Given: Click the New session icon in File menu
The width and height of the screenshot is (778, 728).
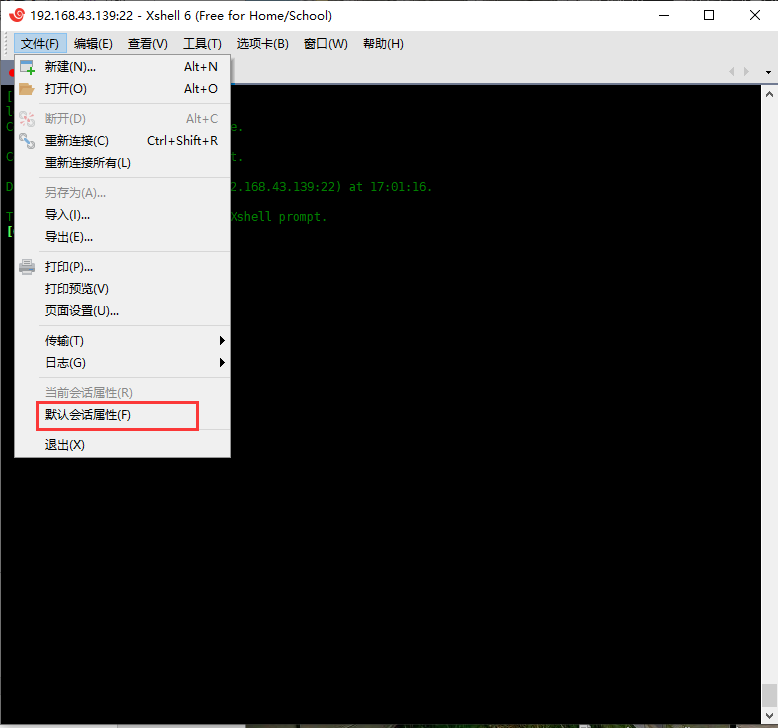Looking at the screenshot, I should [x=27, y=67].
